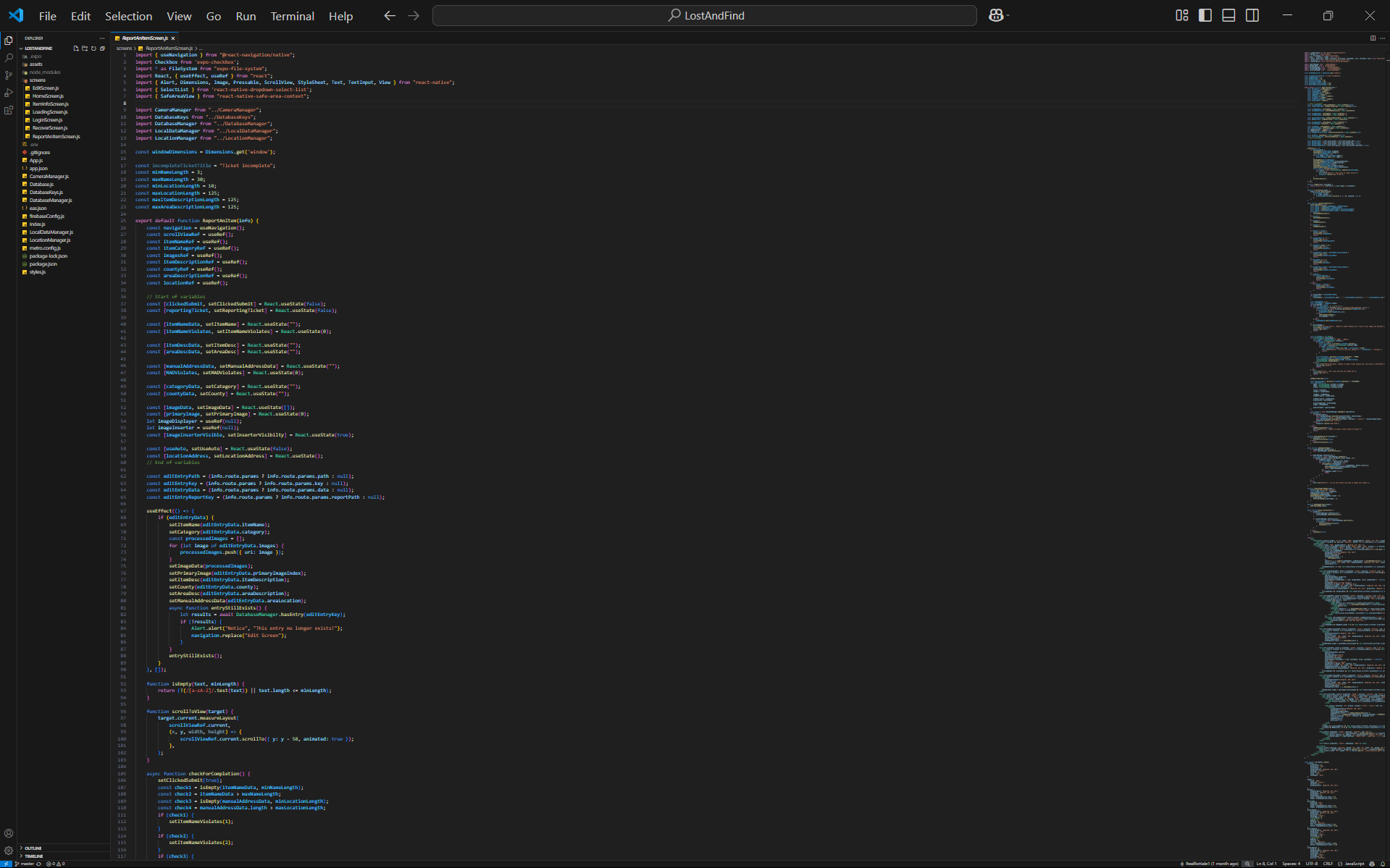The height and width of the screenshot is (868, 1390).
Task: Open notifications bell in status bar
Action: (1383, 864)
